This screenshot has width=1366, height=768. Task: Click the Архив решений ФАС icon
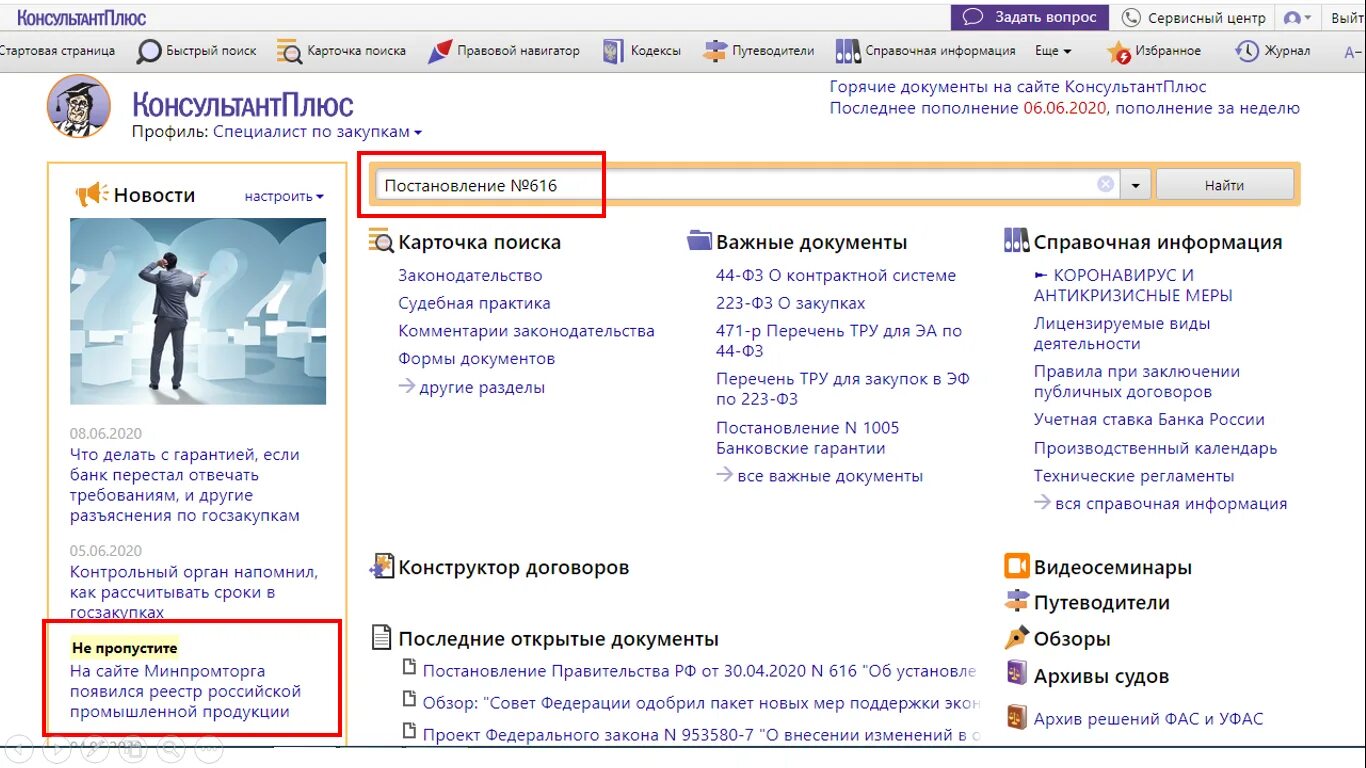(x=1017, y=716)
